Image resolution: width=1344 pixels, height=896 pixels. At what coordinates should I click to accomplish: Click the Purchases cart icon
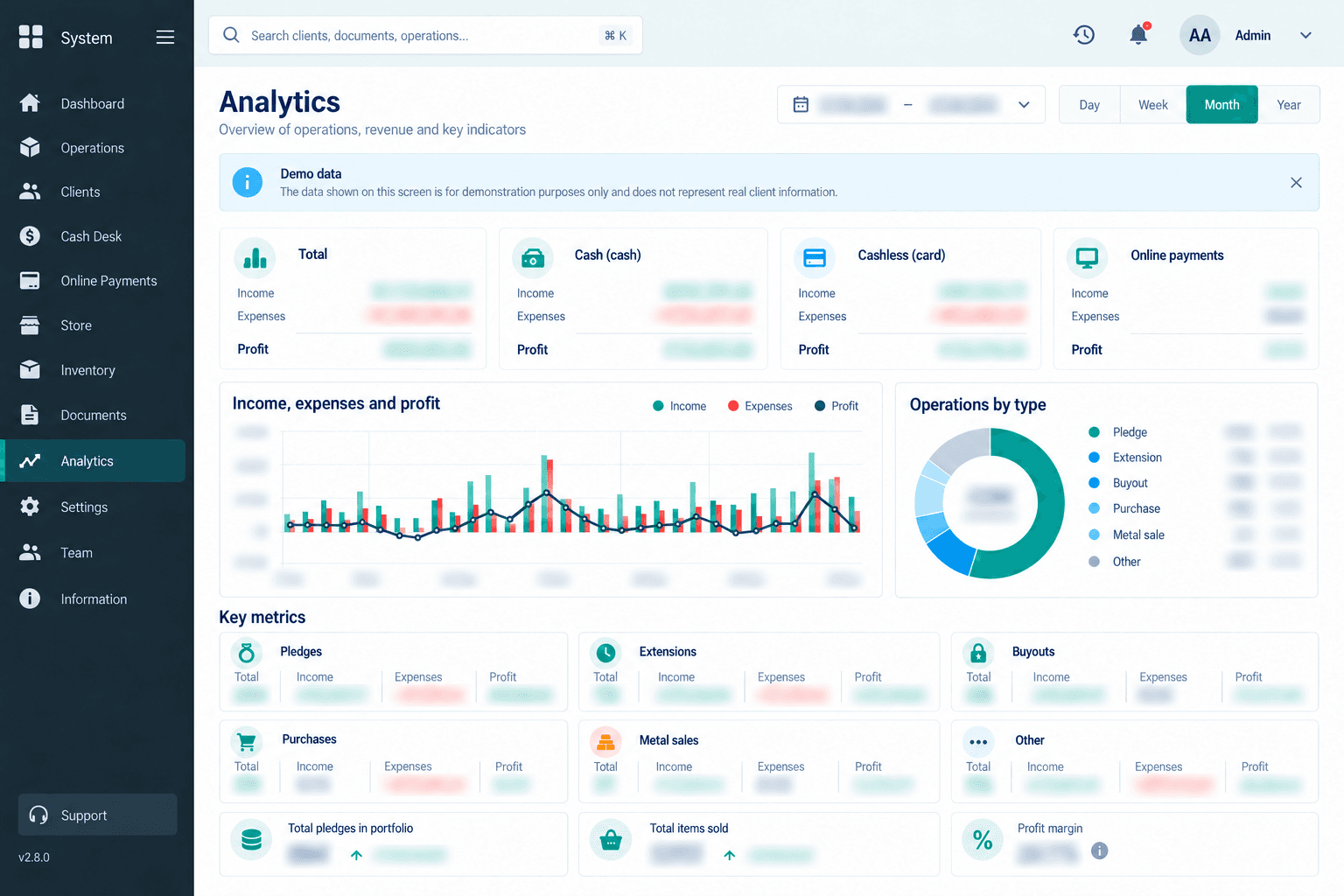point(247,742)
